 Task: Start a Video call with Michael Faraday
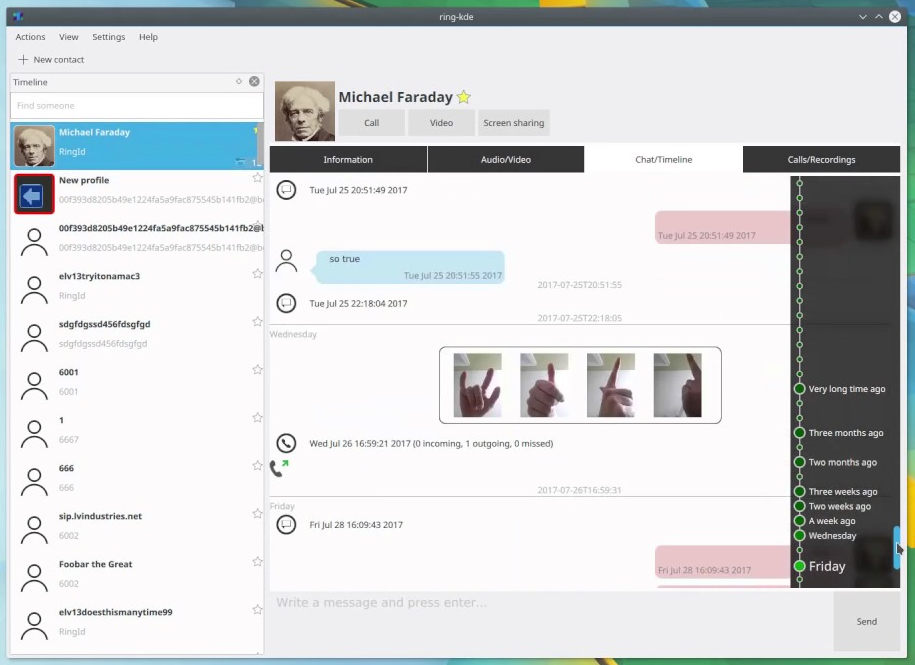441,123
